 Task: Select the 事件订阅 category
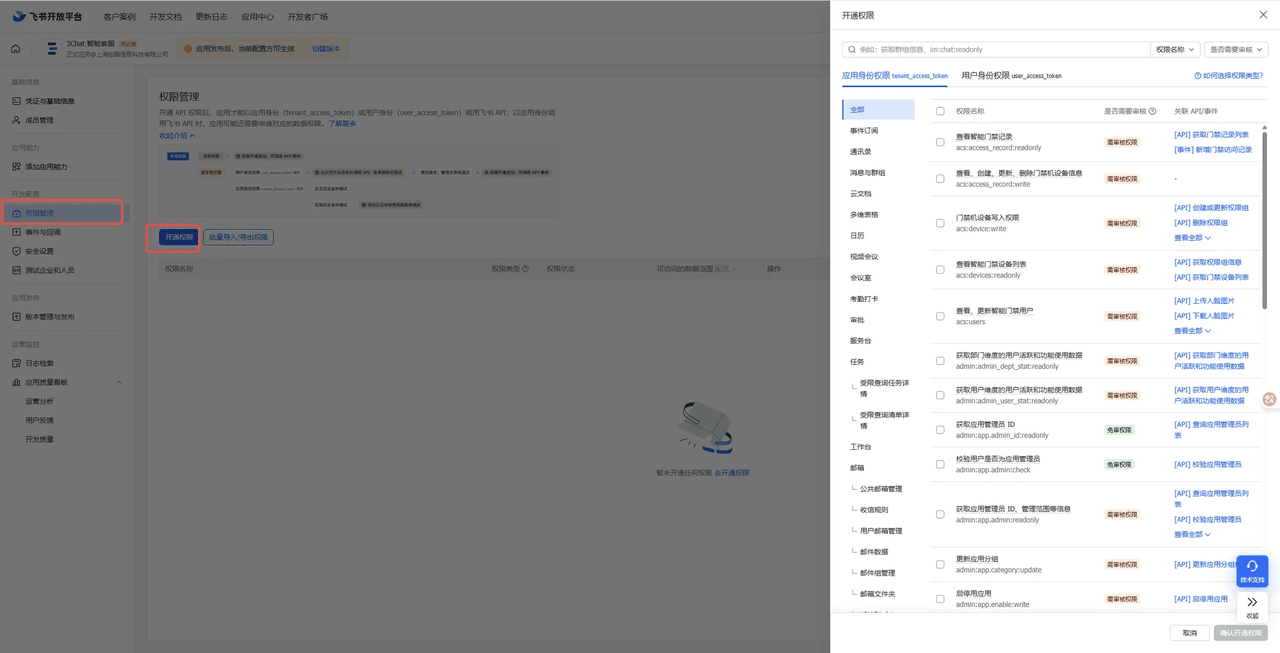click(x=864, y=131)
